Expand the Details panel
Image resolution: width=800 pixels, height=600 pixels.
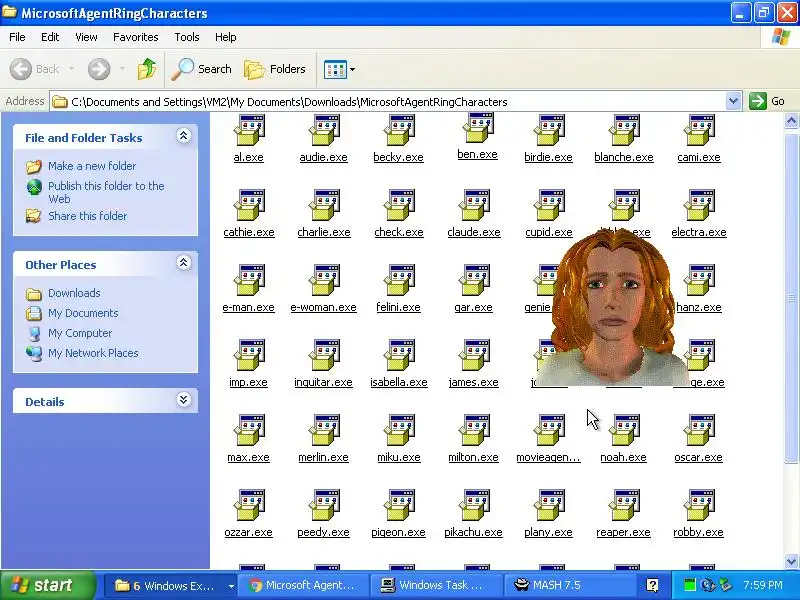pos(184,400)
